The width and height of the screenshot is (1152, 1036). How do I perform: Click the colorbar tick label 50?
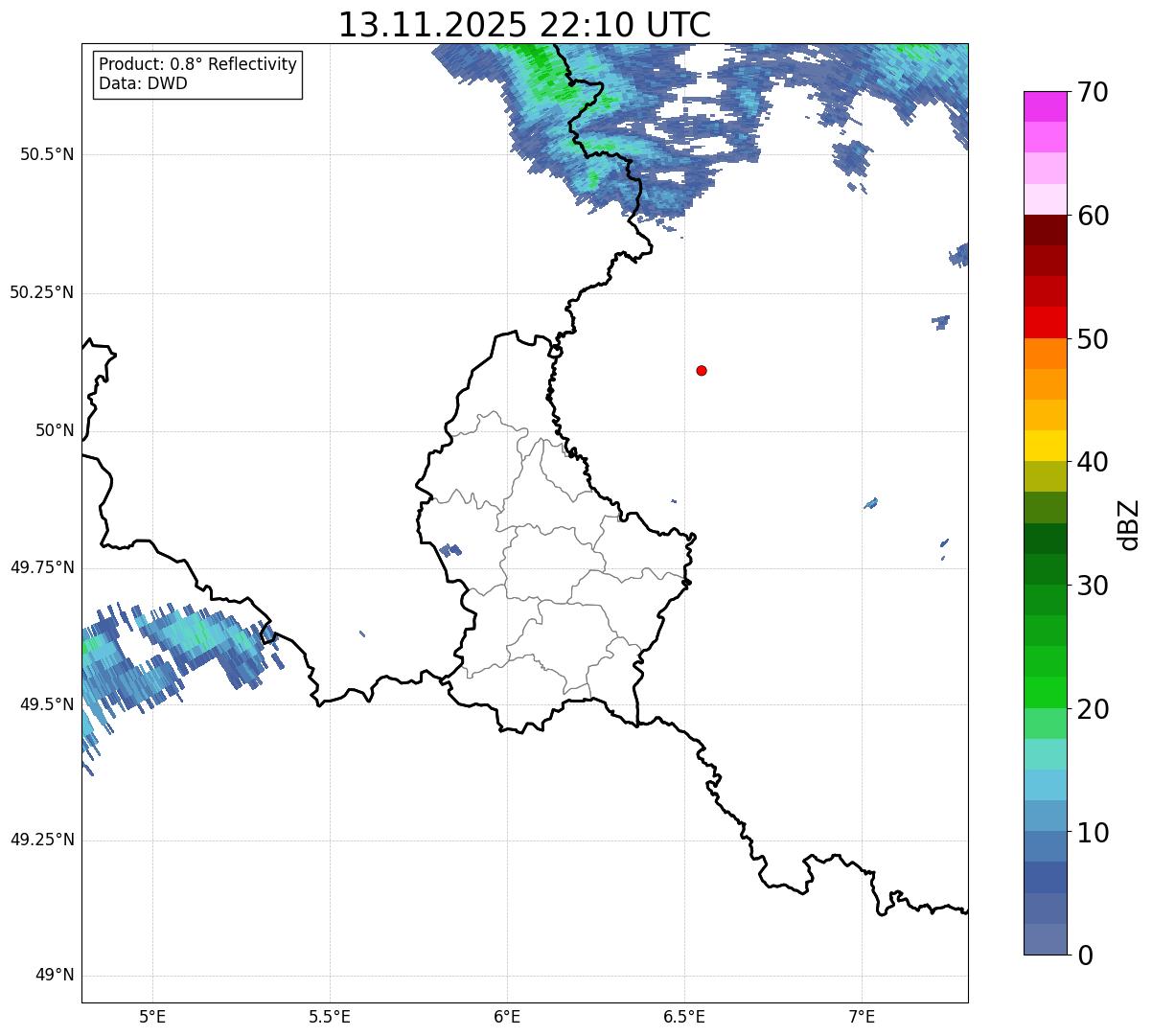(1094, 339)
